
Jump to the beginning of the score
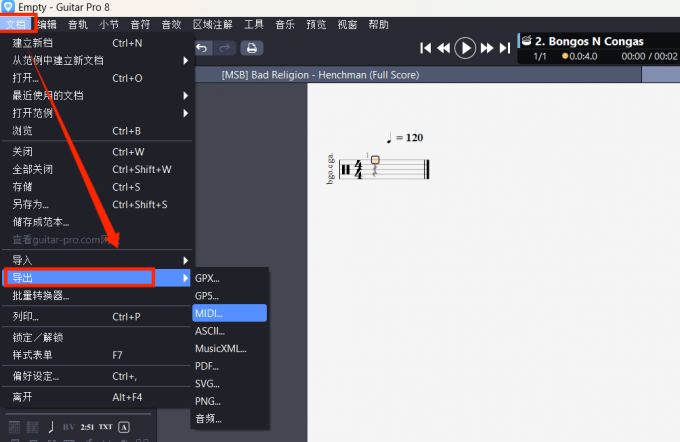point(426,47)
